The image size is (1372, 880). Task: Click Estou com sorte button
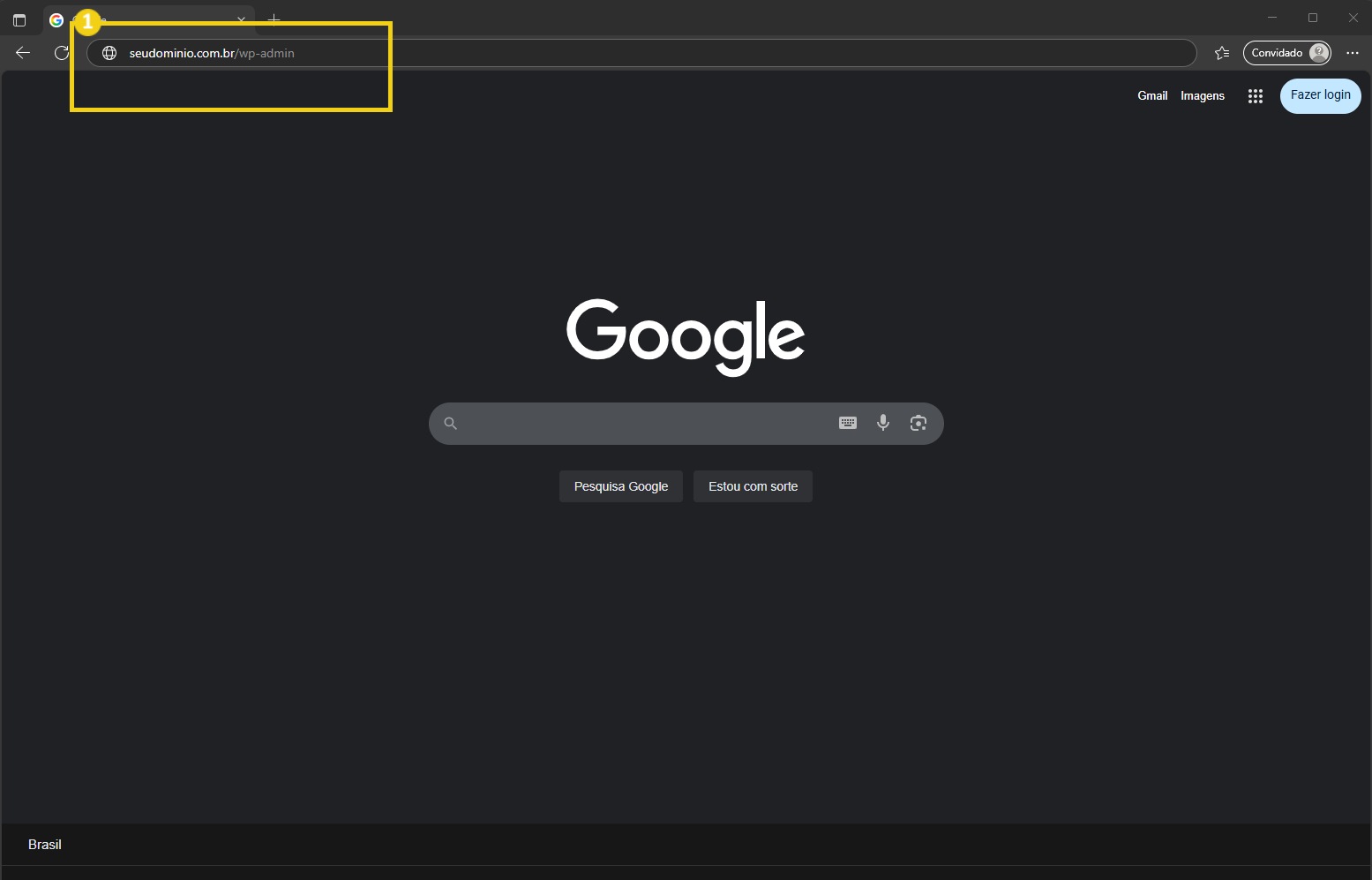pos(753,486)
